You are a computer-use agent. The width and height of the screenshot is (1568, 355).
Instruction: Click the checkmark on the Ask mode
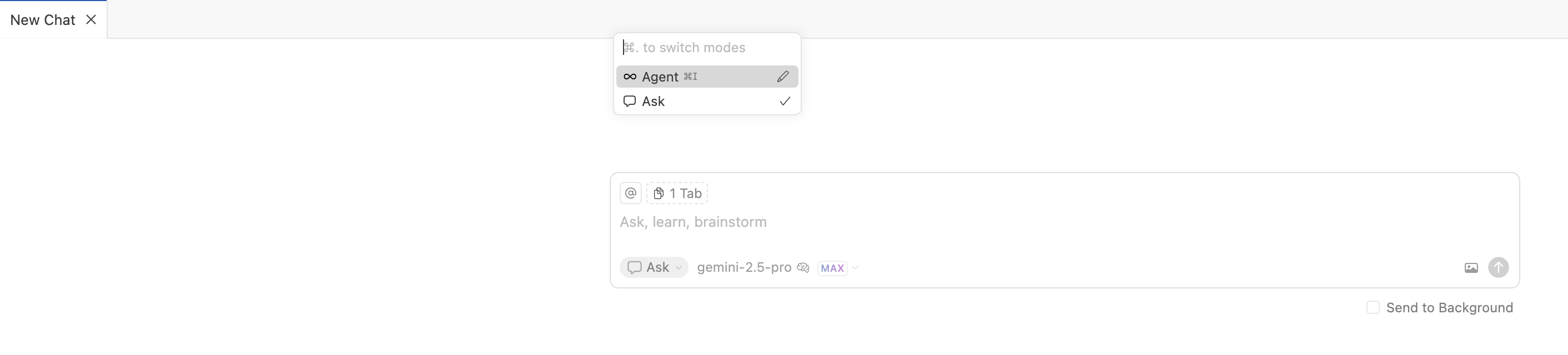pos(785,102)
